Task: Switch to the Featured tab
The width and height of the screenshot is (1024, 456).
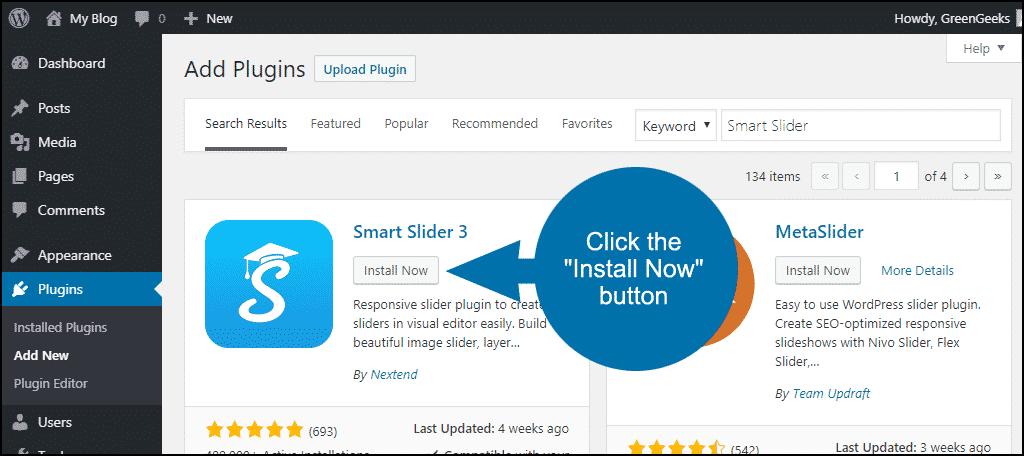Action: point(335,124)
